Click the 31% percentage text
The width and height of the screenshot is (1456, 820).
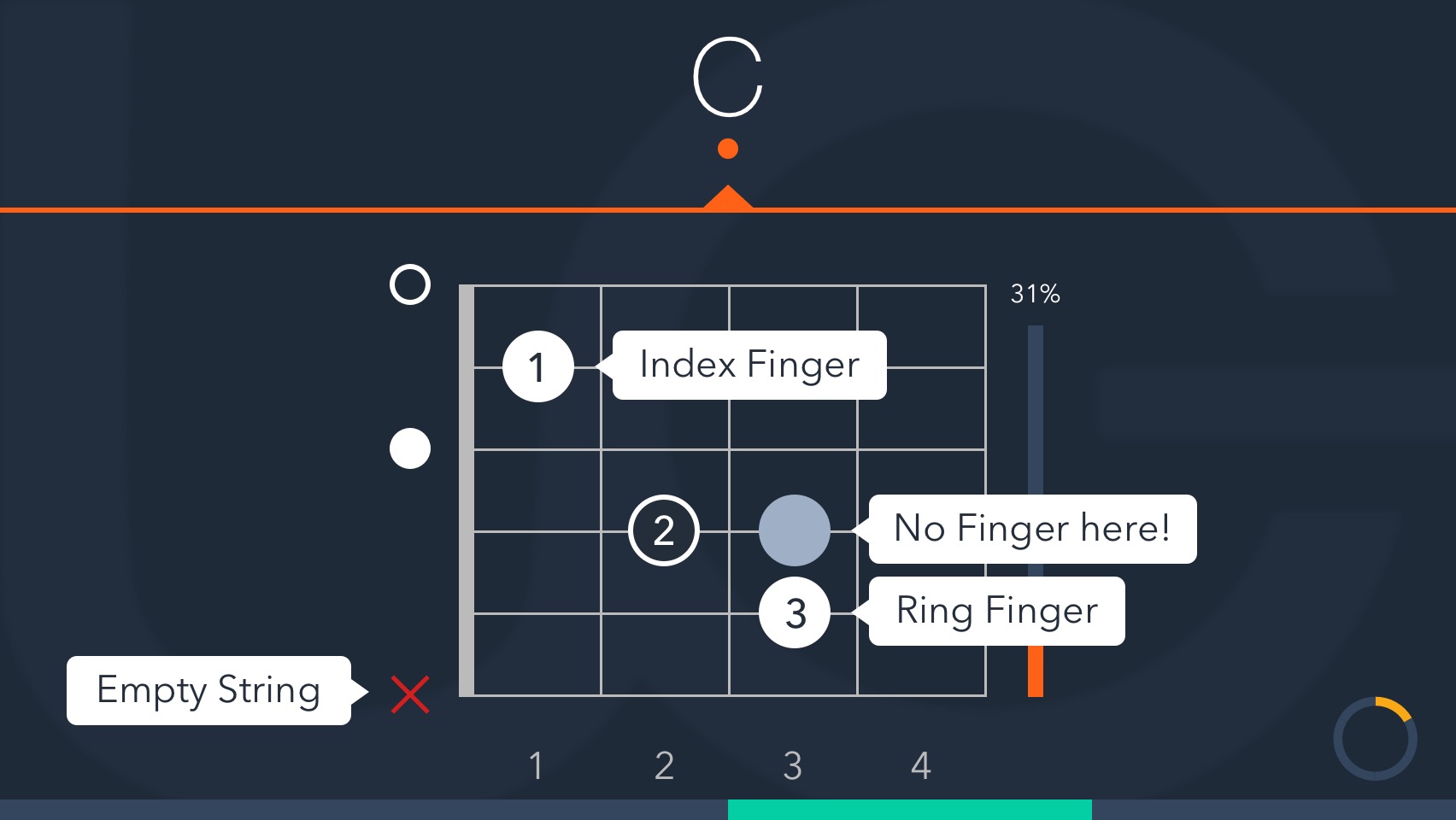1035,294
